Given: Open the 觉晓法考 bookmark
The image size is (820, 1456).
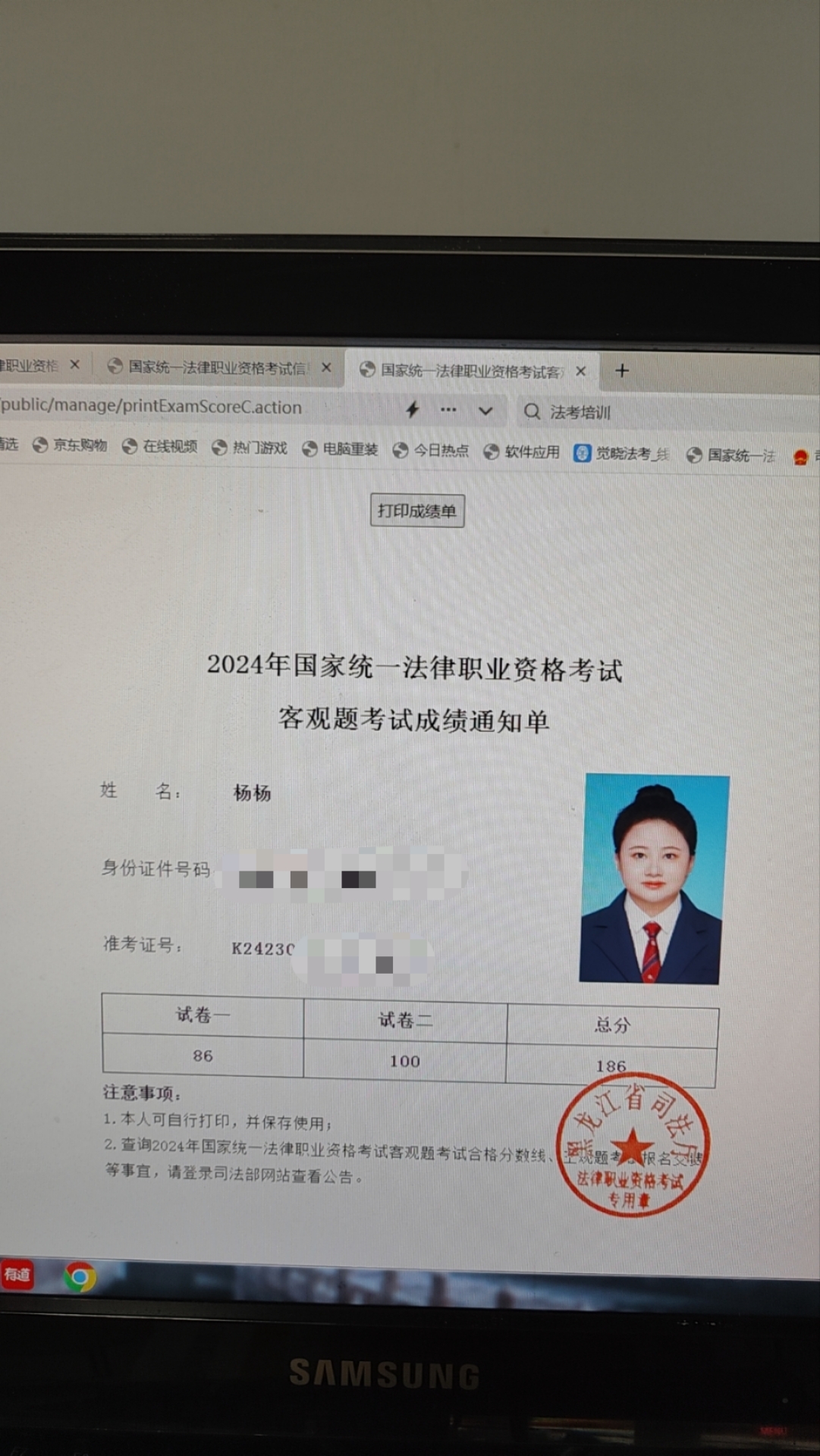Looking at the screenshot, I should 622,453.
